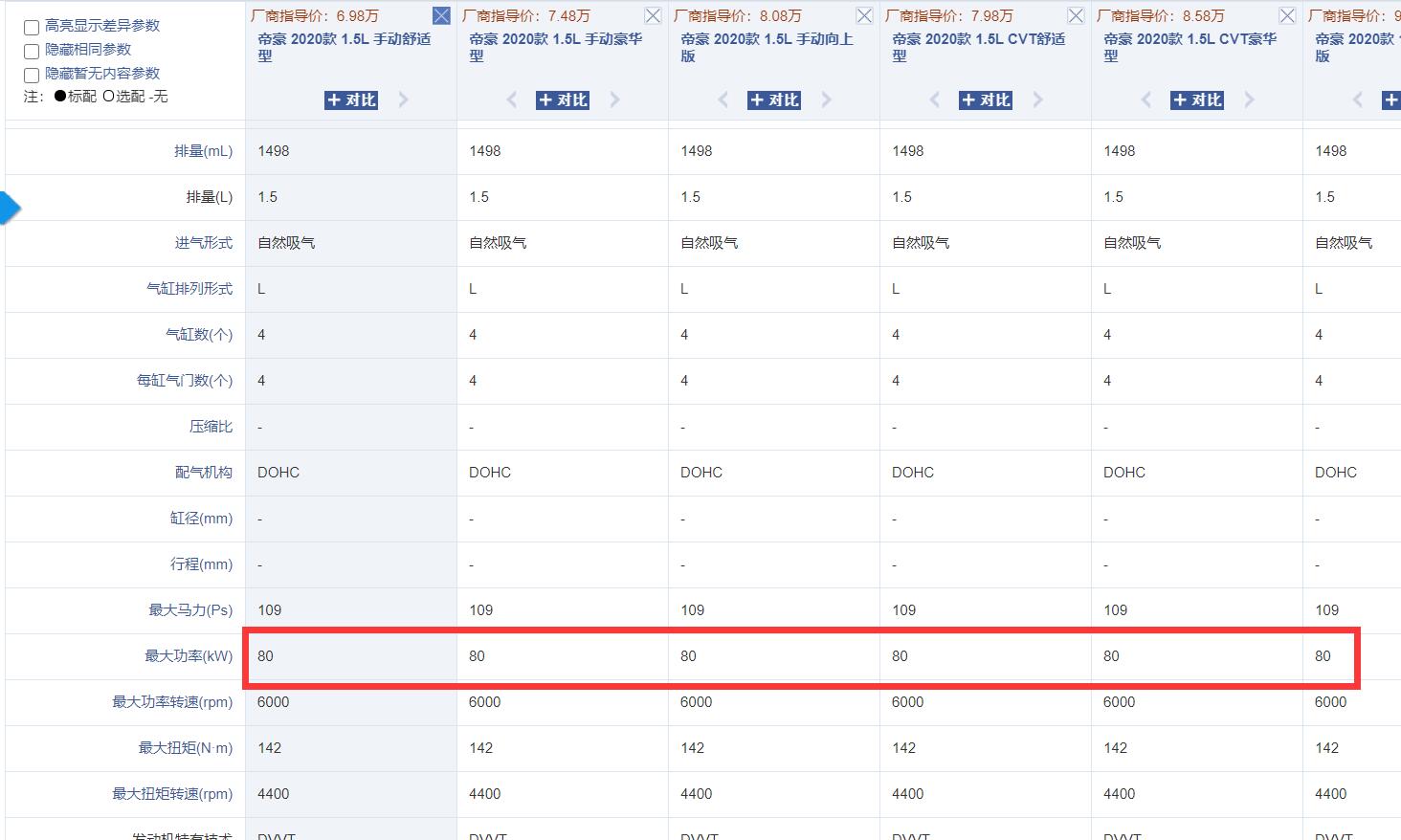Select the 压缩比 row label
The height and width of the screenshot is (840, 1401).
coord(211,427)
